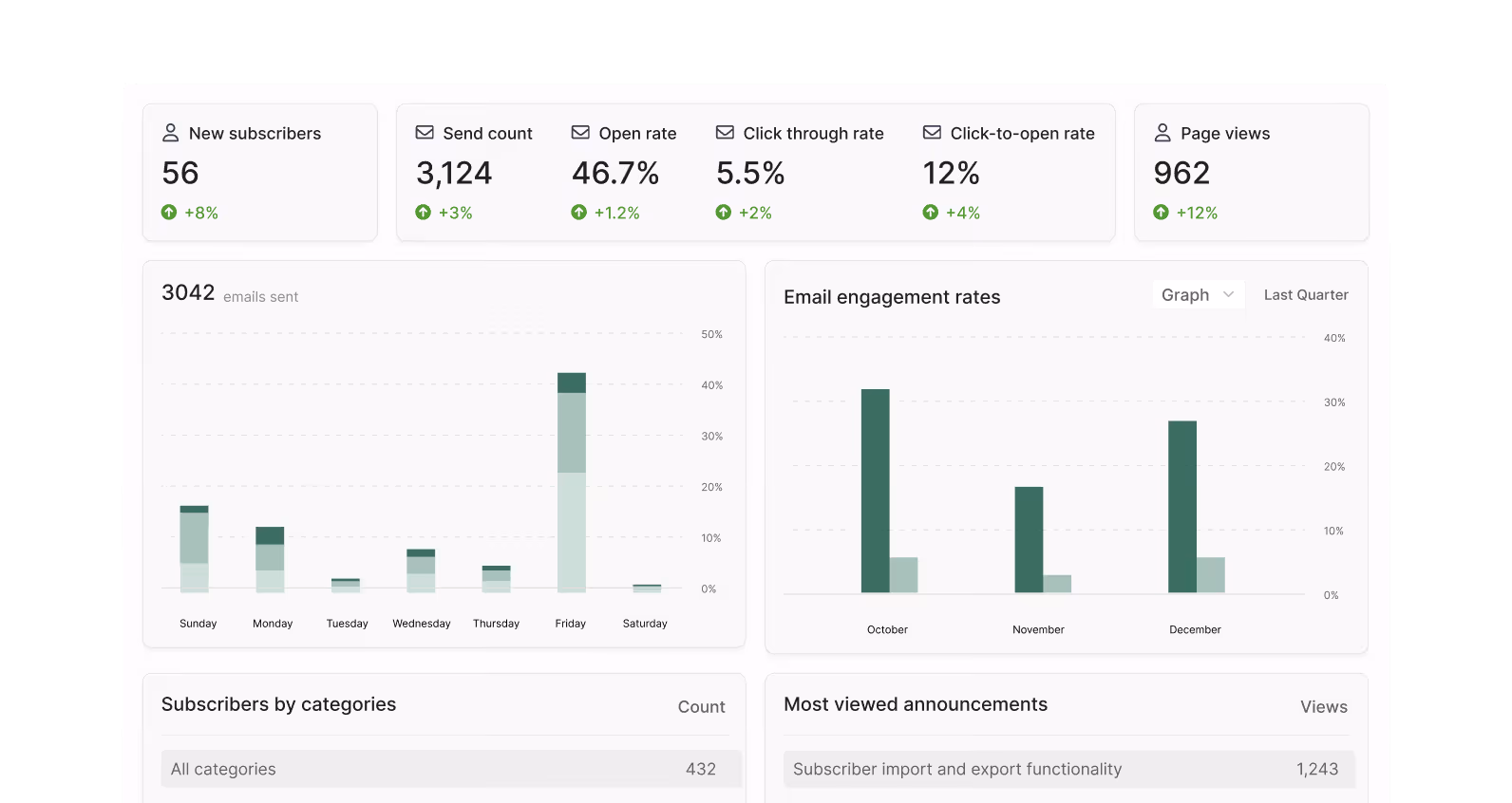The height and width of the screenshot is (803, 1512).
Task: Click the November axis label
Action: point(1038,629)
